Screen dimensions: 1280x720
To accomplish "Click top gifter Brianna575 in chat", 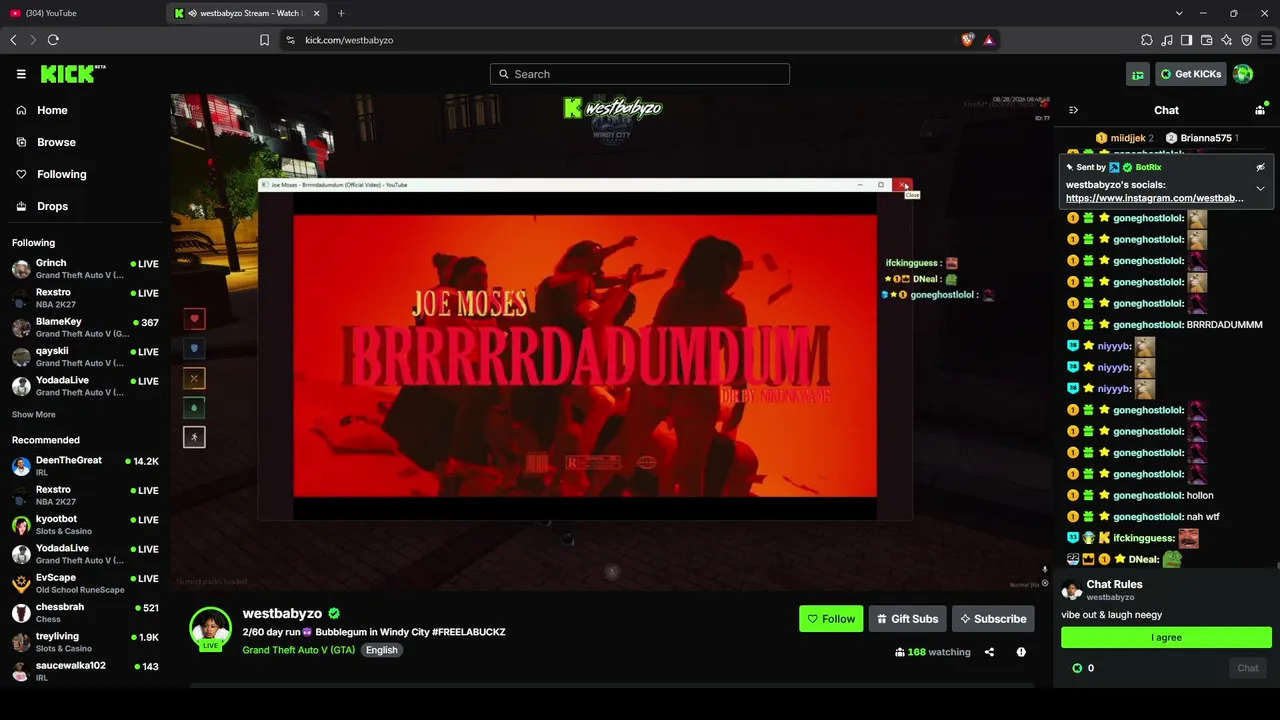I will (x=1202, y=138).
